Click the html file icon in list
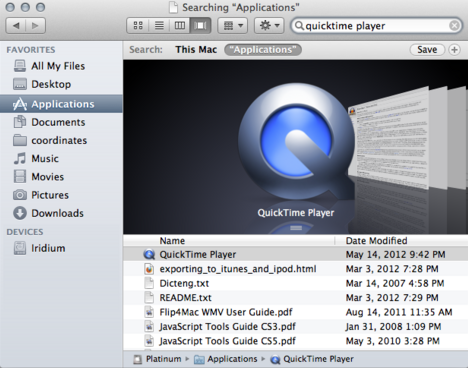The height and width of the screenshot is (368, 468). click(149, 269)
